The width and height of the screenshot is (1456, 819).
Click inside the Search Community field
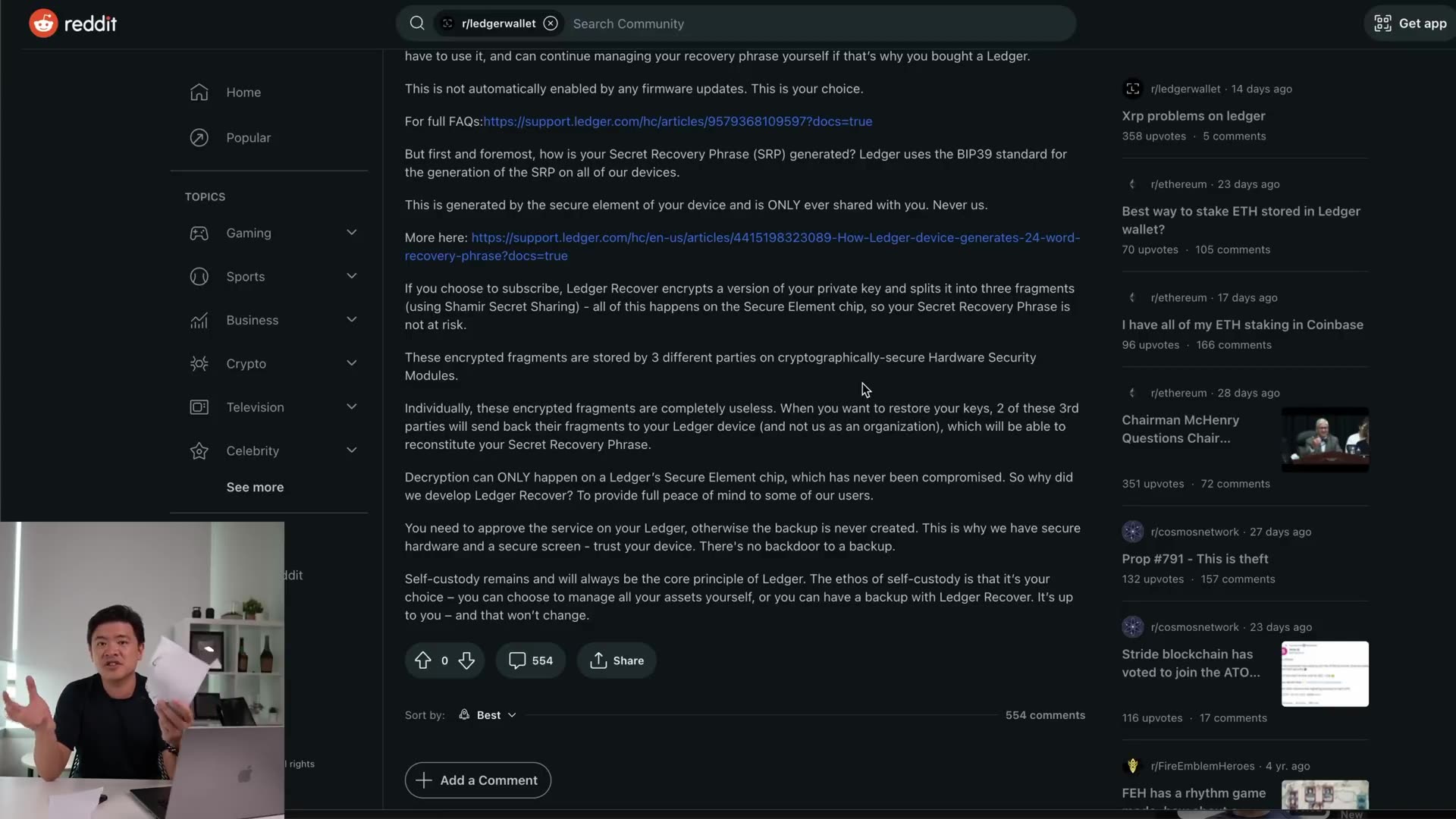(758, 24)
